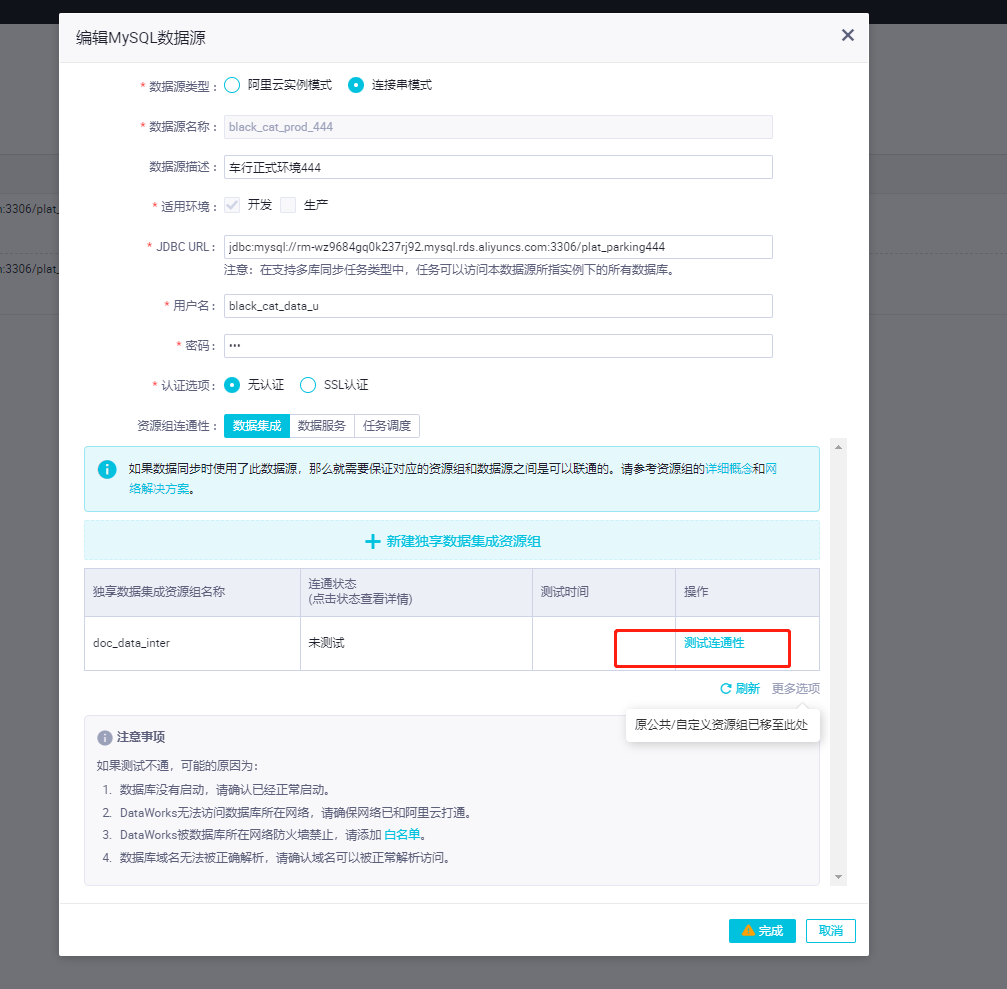Click the doc_data_inter resource group cell
Screen dimensions: 1007x989
pos(192,643)
